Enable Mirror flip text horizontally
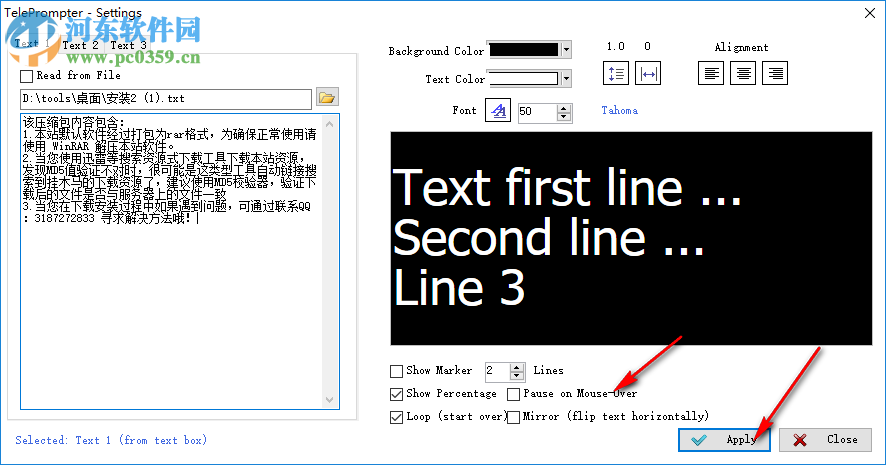Image resolution: width=886 pixels, height=465 pixels. (x=514, y=417)
